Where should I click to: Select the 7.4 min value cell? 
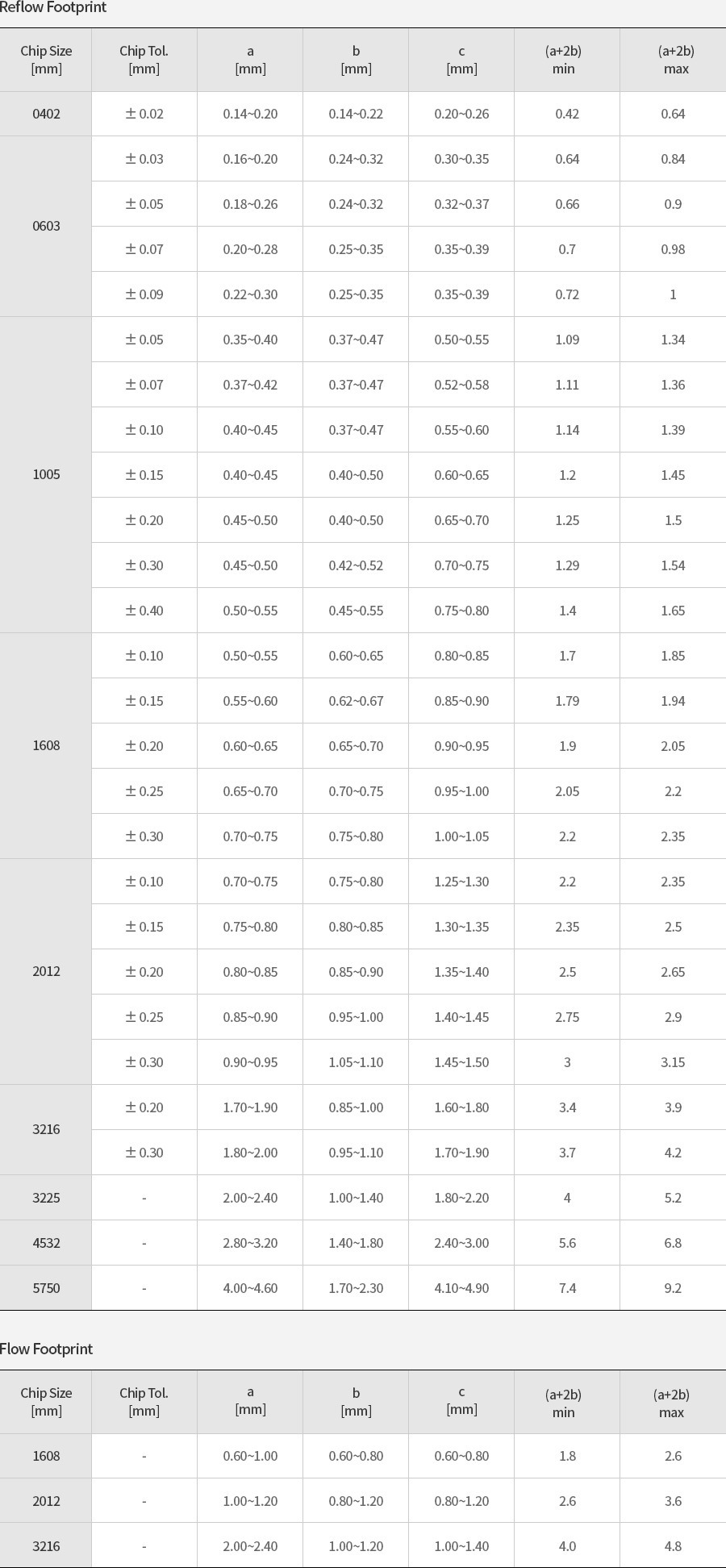pyautogui.click(x=567, y=1288)
